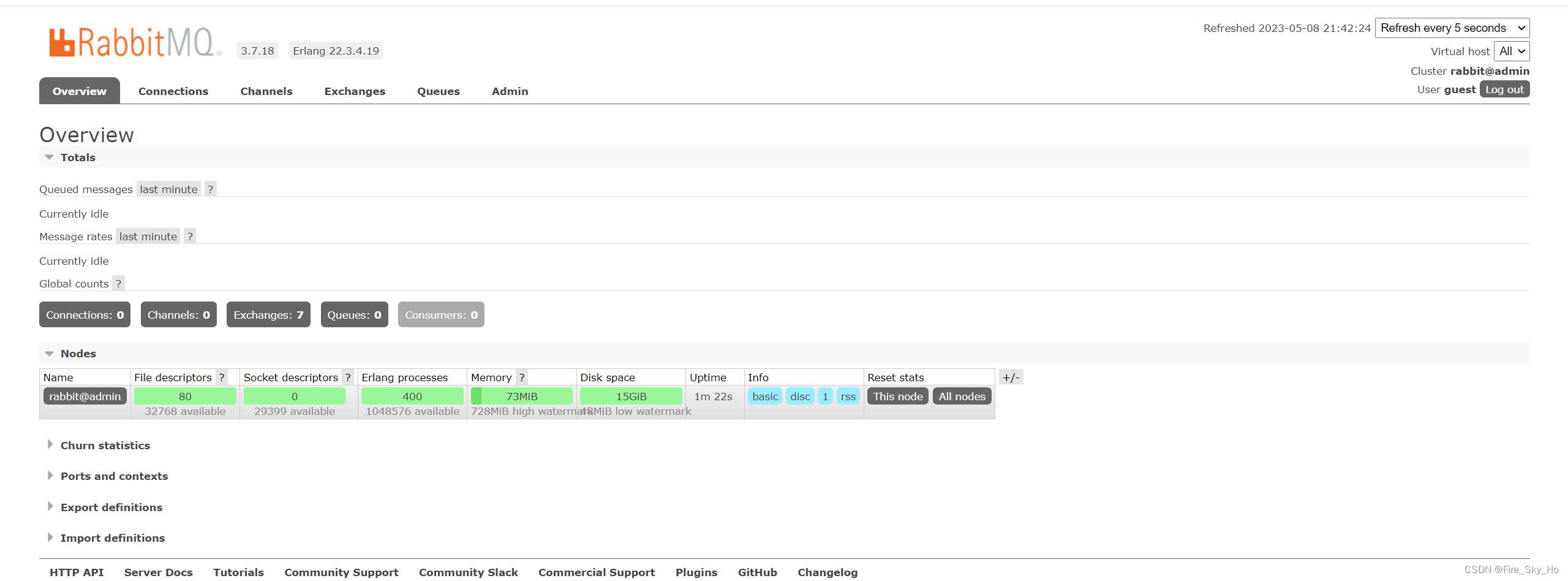Open Community Slack footer link
The height and width of the screenshot is (581, 1568).
tap(469, 572)
